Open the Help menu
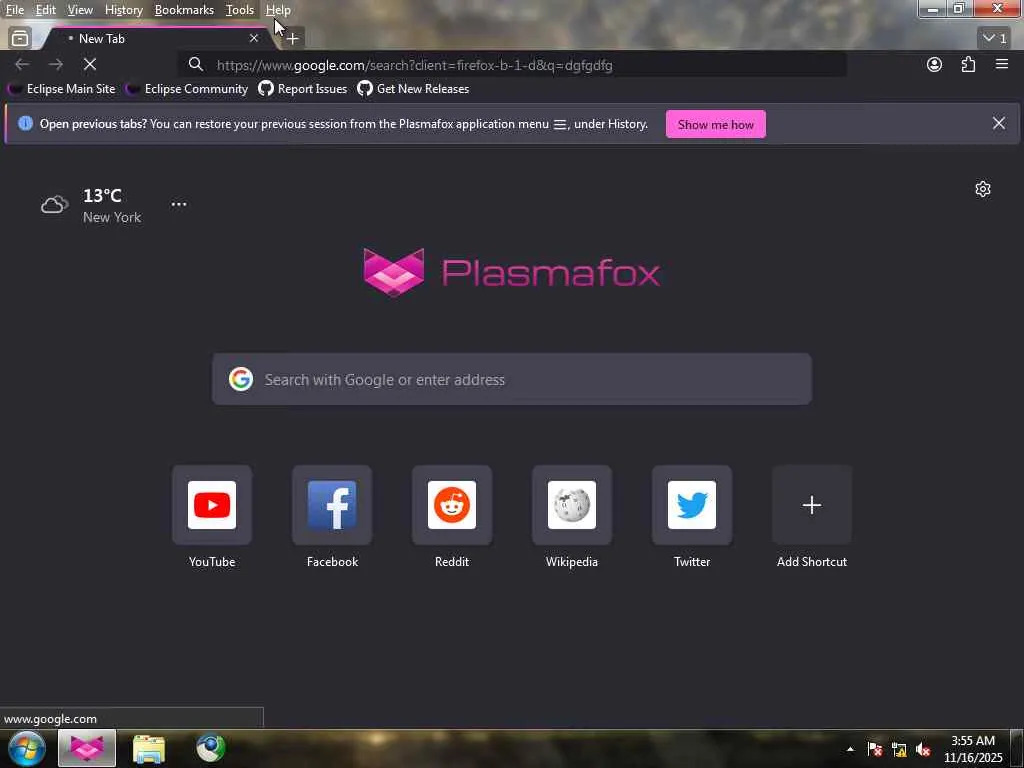 (x=278, y=10)
